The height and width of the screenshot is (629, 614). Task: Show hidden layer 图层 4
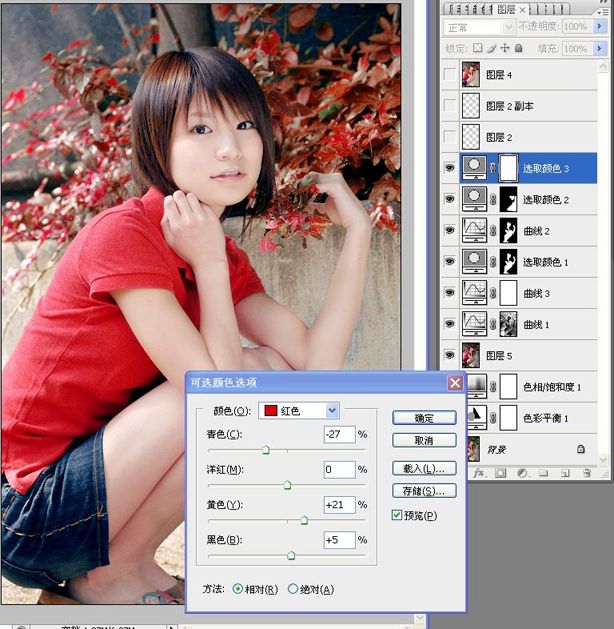click(x=450, y=75)
